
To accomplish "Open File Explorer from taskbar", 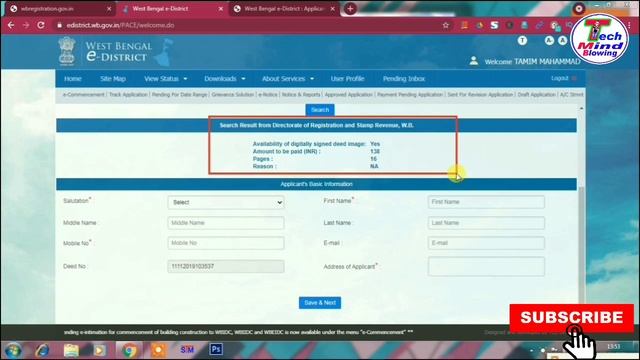I will pyautogui.click(x=71, y=350).
